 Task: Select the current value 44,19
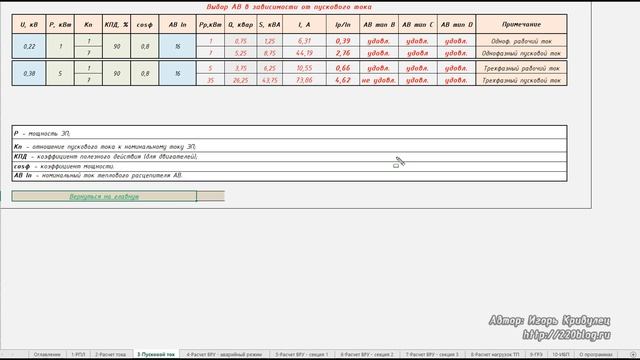(x=304, y=53)
